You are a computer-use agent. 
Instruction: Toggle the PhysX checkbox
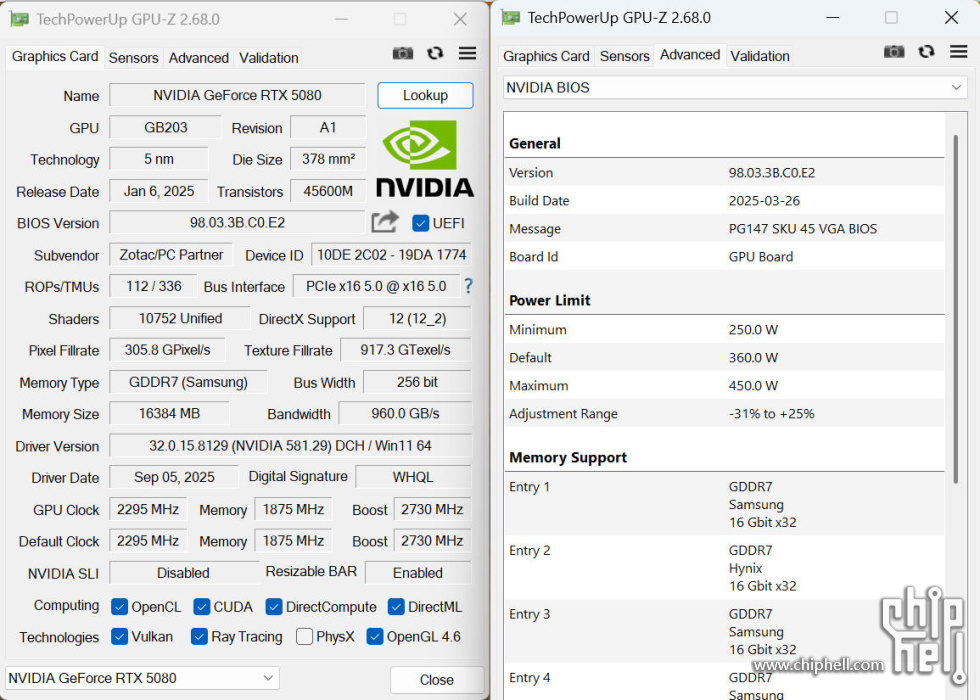pyautogui.click(x=304, y=637)
